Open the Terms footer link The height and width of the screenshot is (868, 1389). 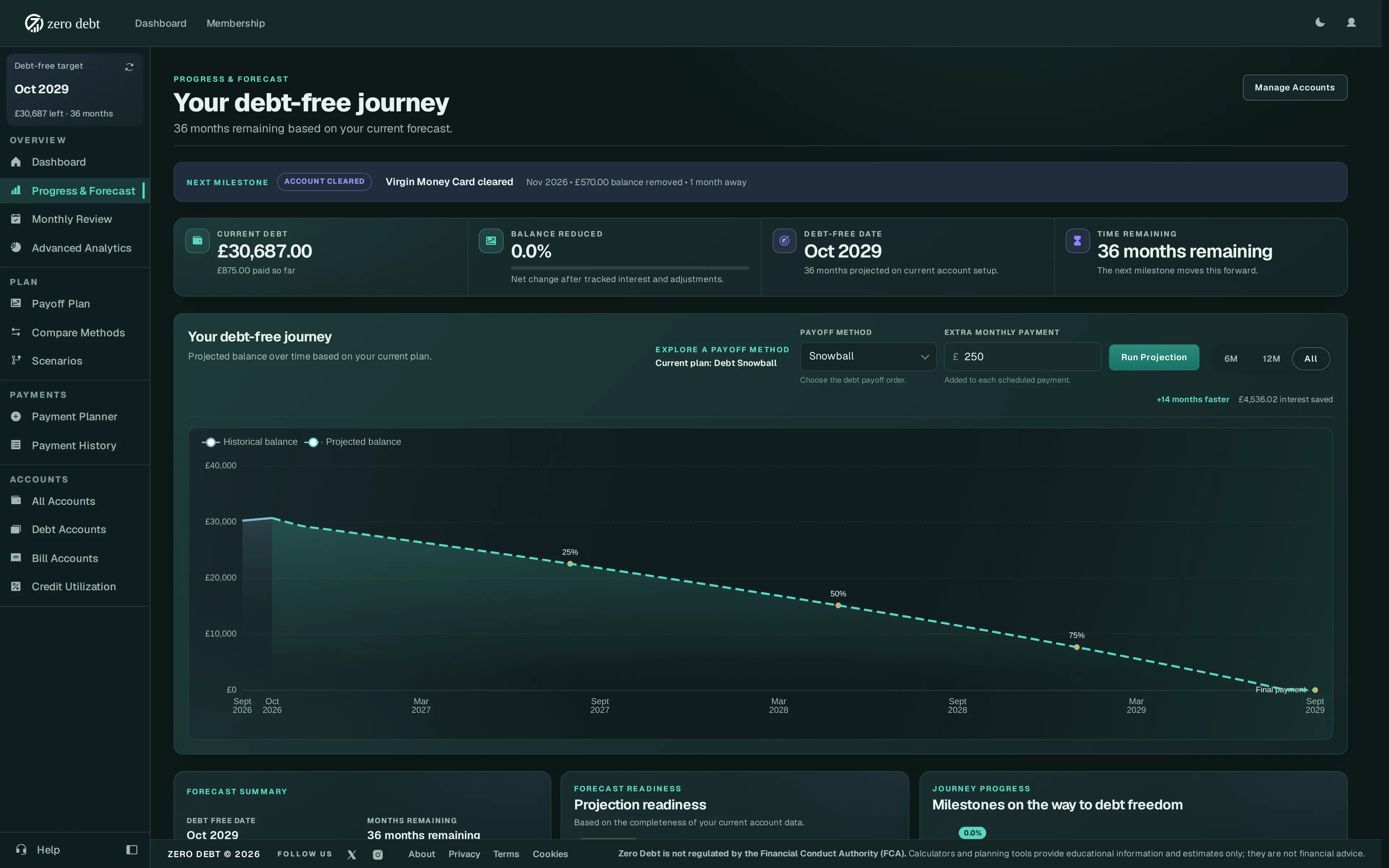click(x=506, y=854)
